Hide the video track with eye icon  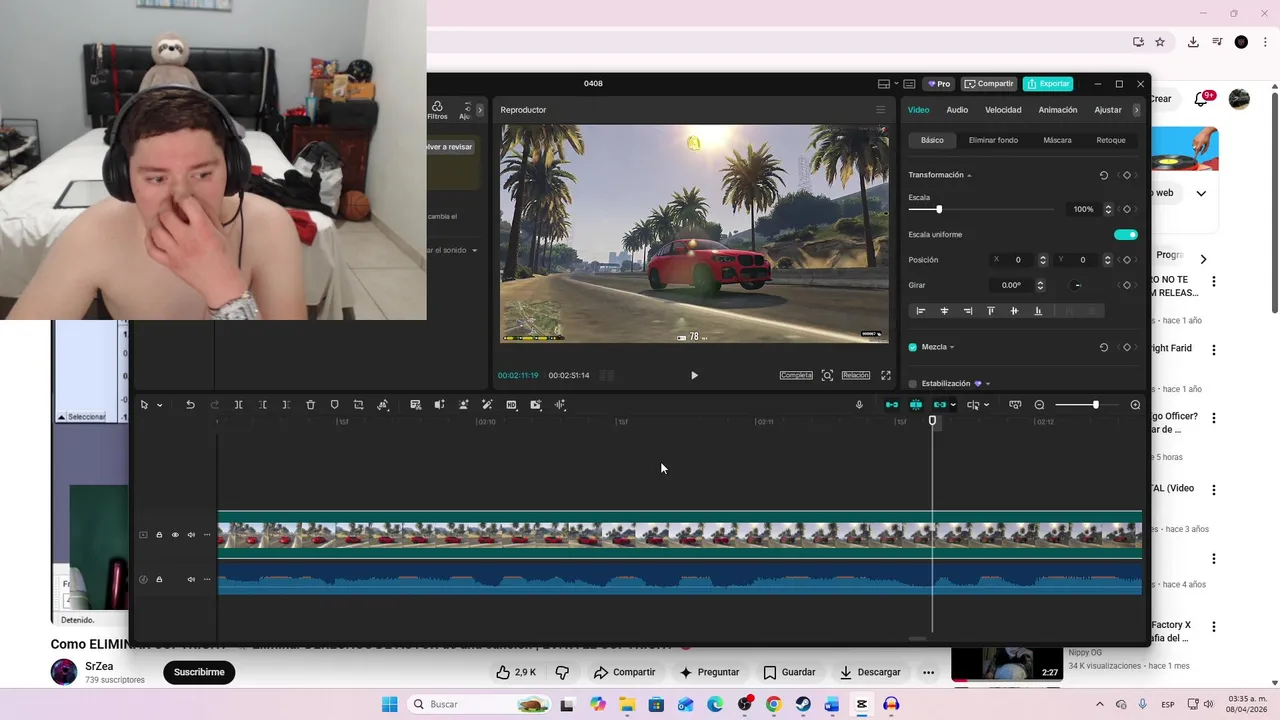tap(175, 535)
